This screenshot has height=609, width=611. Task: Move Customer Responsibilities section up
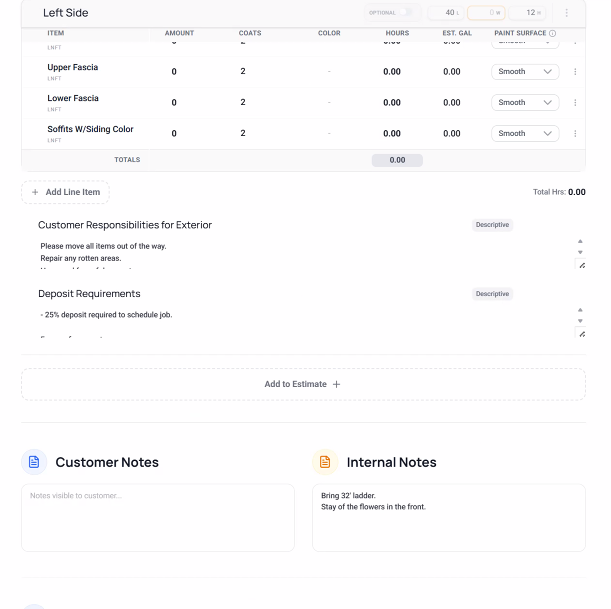pos(580,241)
